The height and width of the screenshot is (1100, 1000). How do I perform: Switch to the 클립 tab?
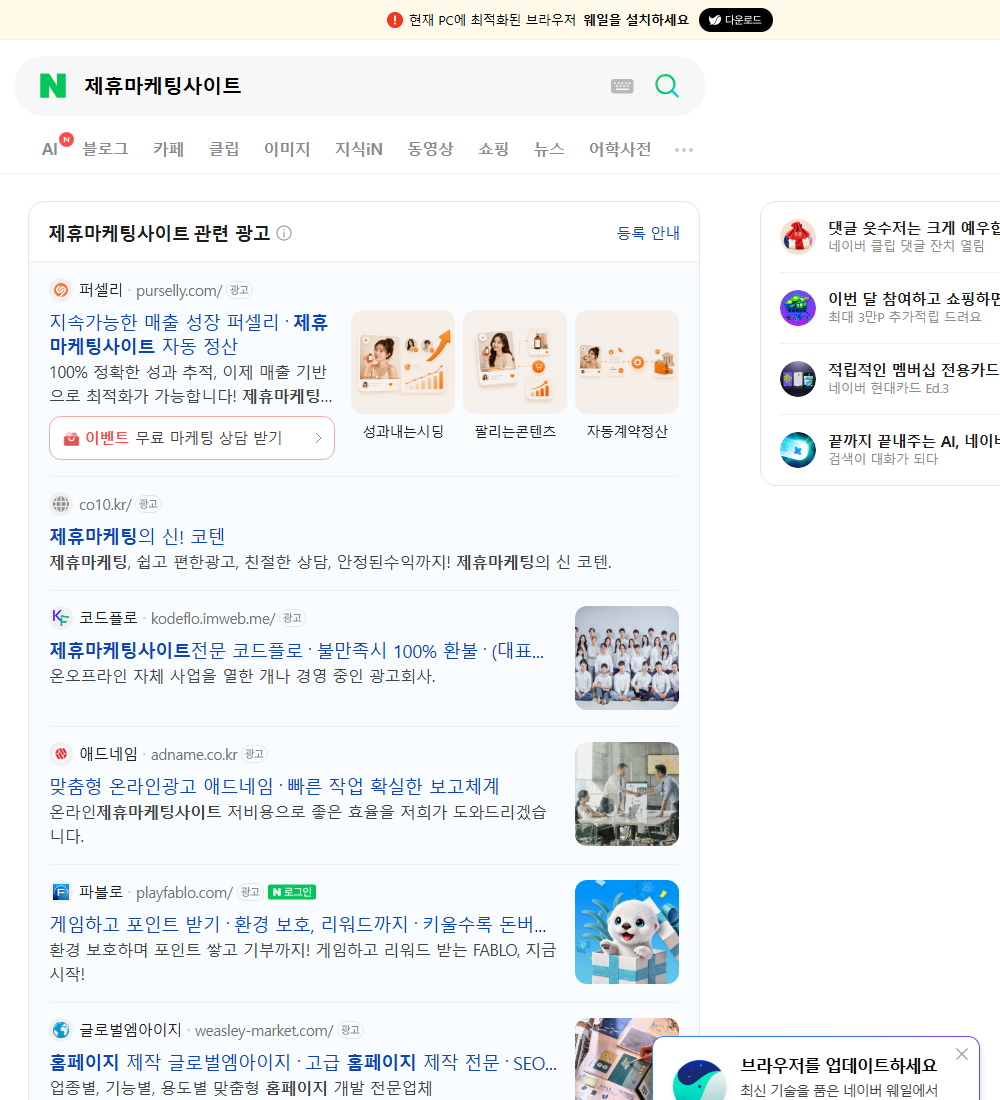[x=224, y=149]
